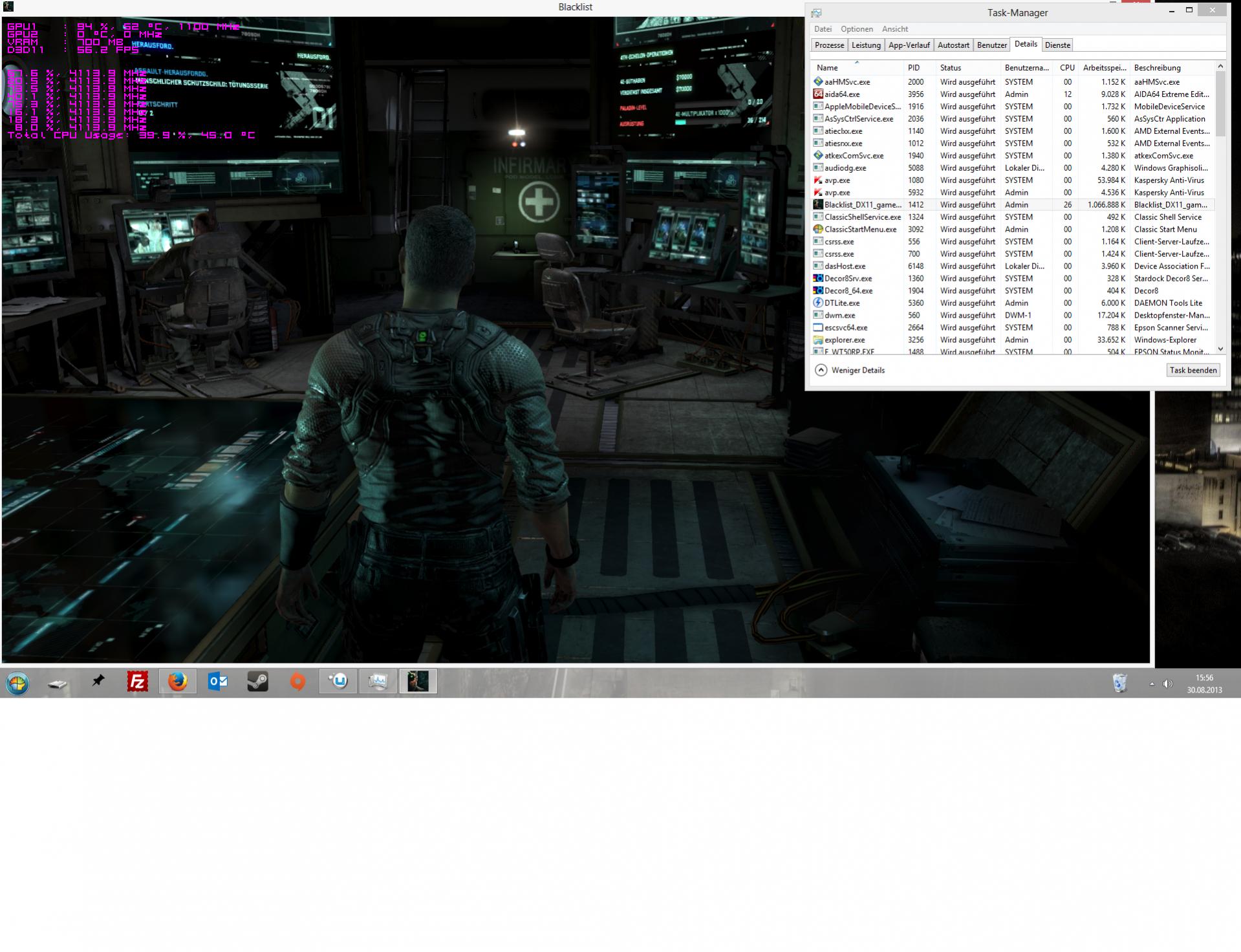The height and width of the screenshot is (952, 1241).
Task: Click the volume speaker tray icon
Action: pos(1168,684)
